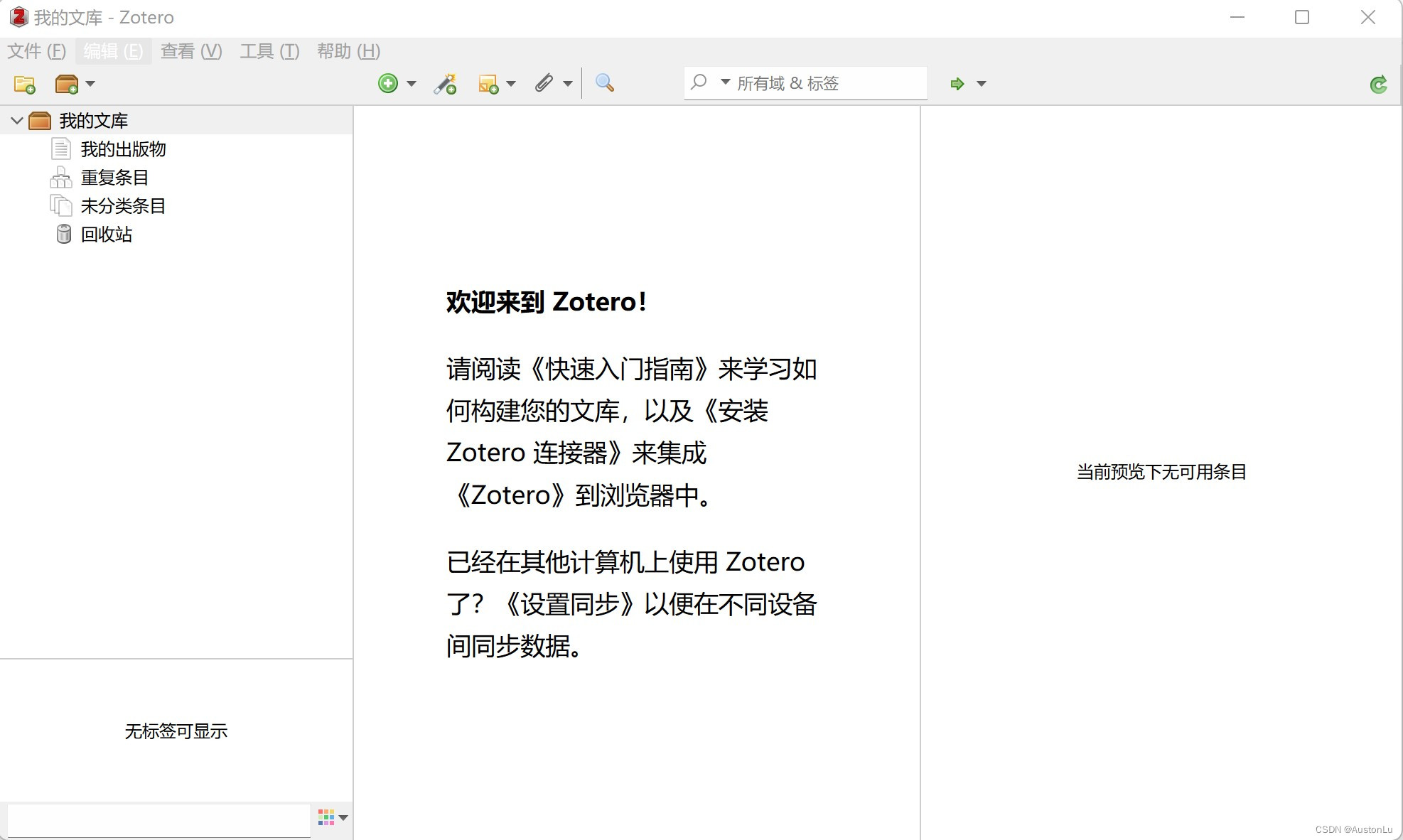Minimize the Zotero window
Viewport: 1403px width, 840px height.
tap(1237, 17)
